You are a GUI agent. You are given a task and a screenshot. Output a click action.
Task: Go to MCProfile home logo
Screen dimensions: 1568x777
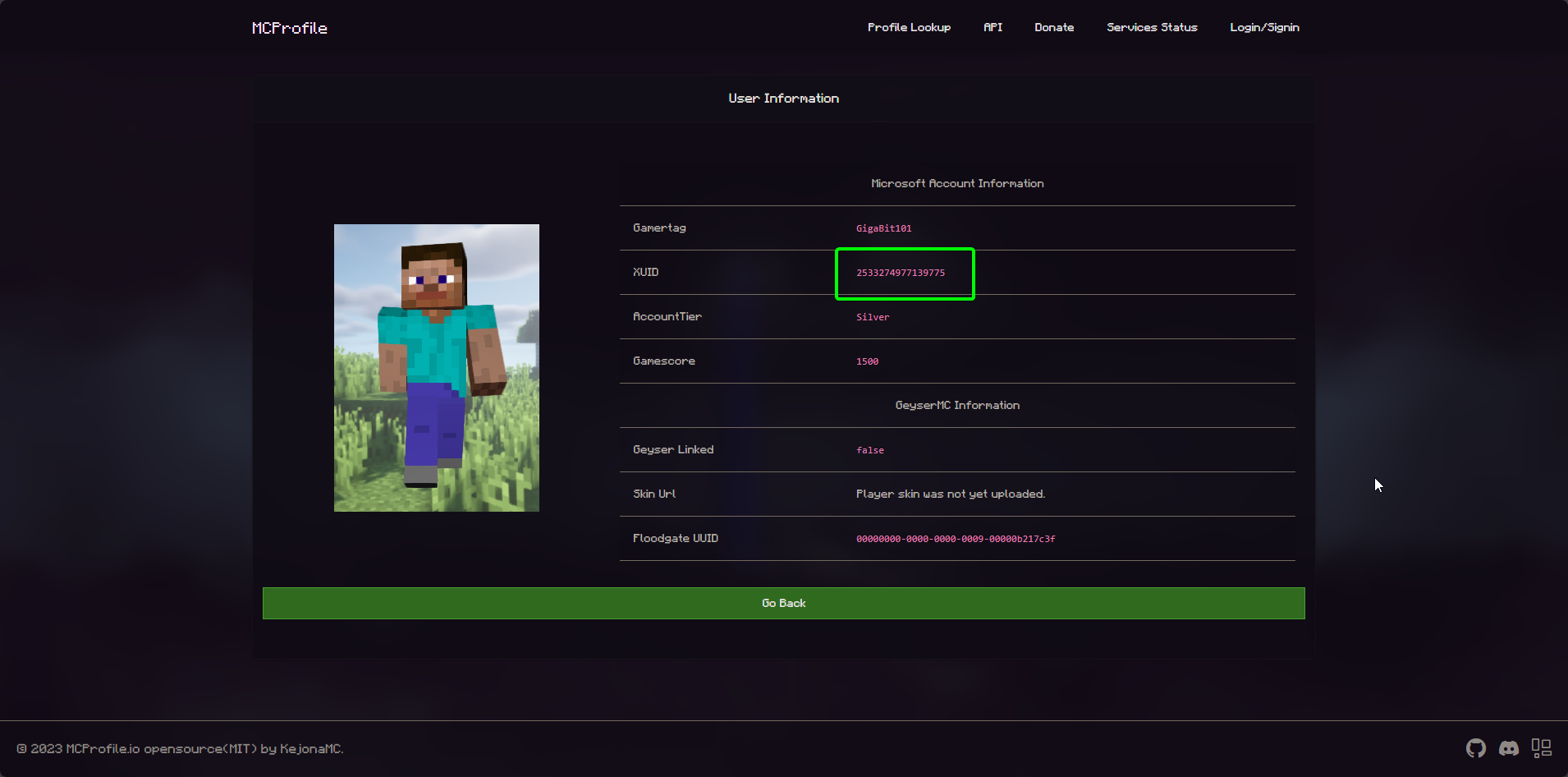pyautogui.click(x=290, y=28)
